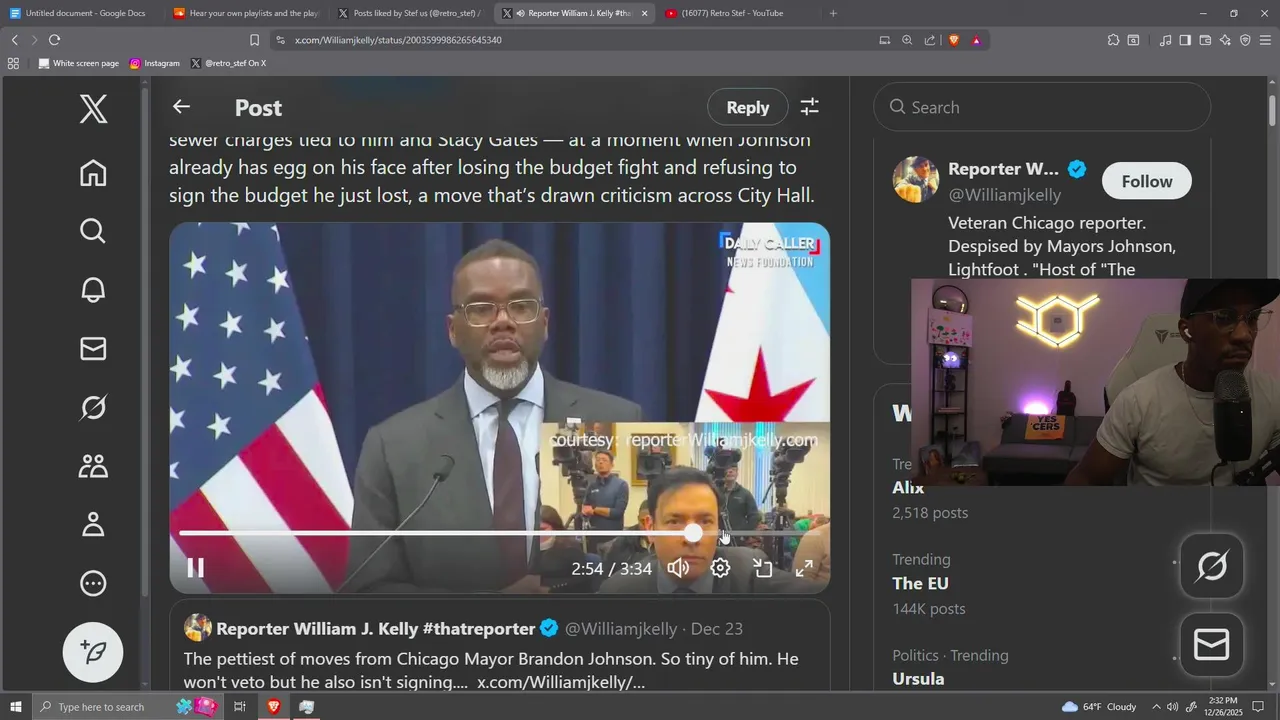The height and width of the screenshot is (720, 1280).
Task: Open Explore search icon in sidebar
Action: 93,231
